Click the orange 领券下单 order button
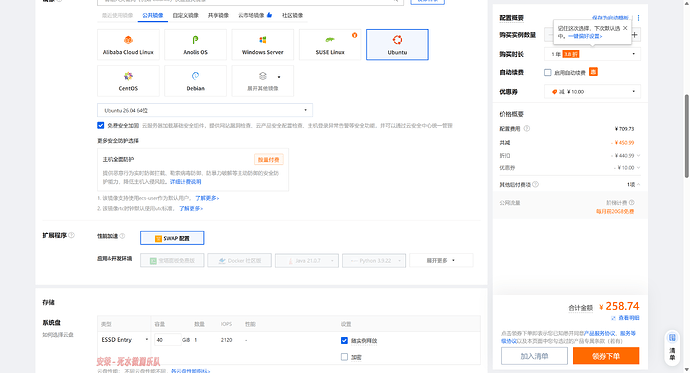This screenshot has height=373, width=690. [x=606, y=356]
